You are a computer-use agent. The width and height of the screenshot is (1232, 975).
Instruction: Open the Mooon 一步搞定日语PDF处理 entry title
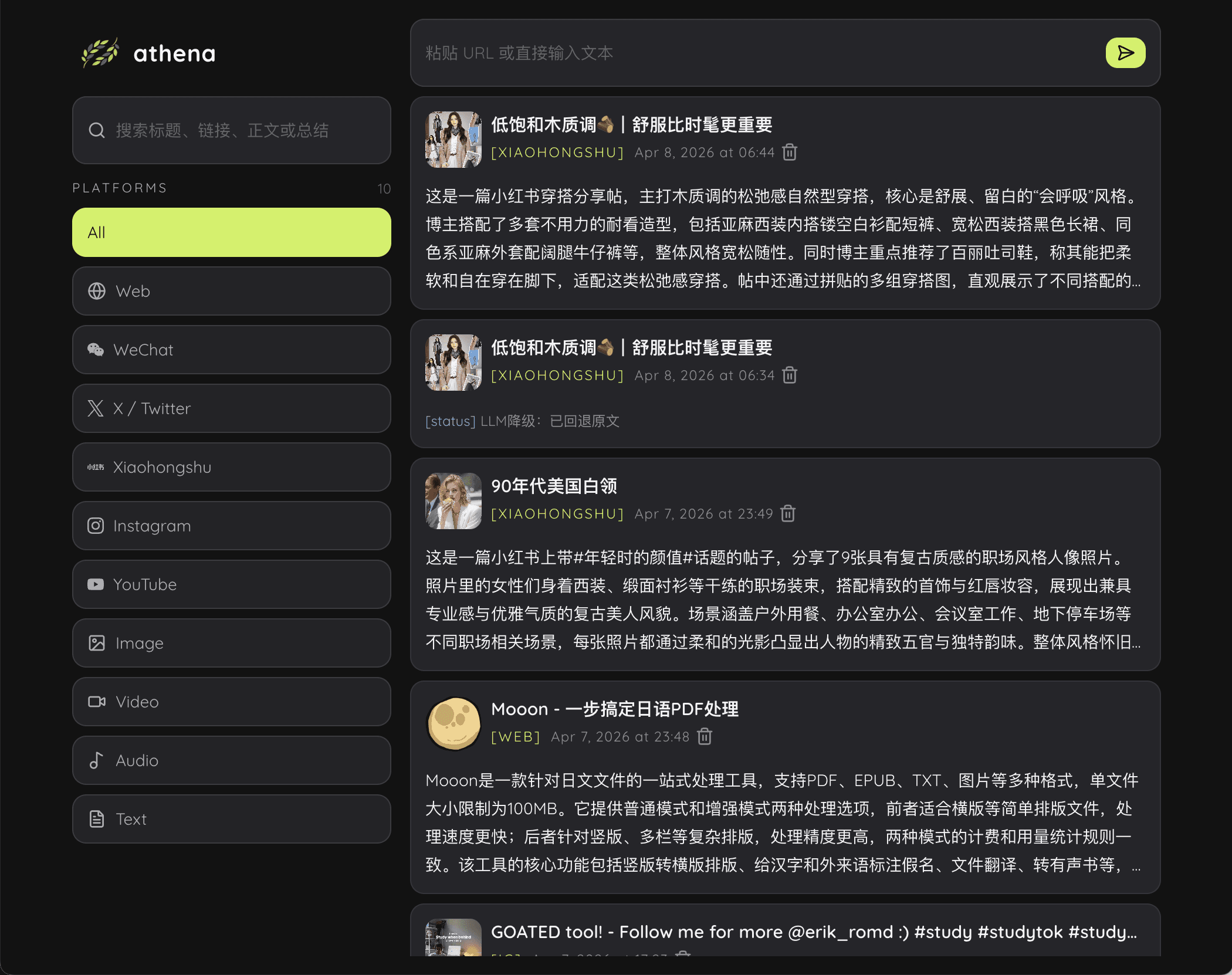pos(615,709)
